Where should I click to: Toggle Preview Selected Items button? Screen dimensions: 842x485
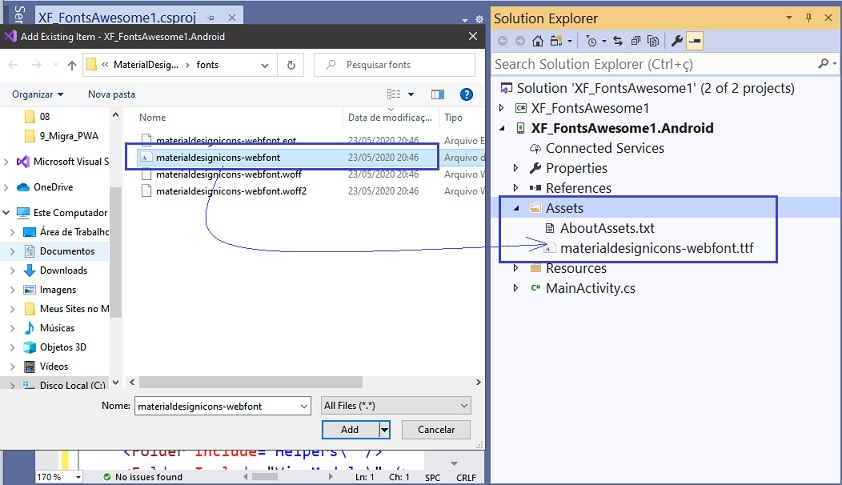pyautogui.click(x=695, y=41)
